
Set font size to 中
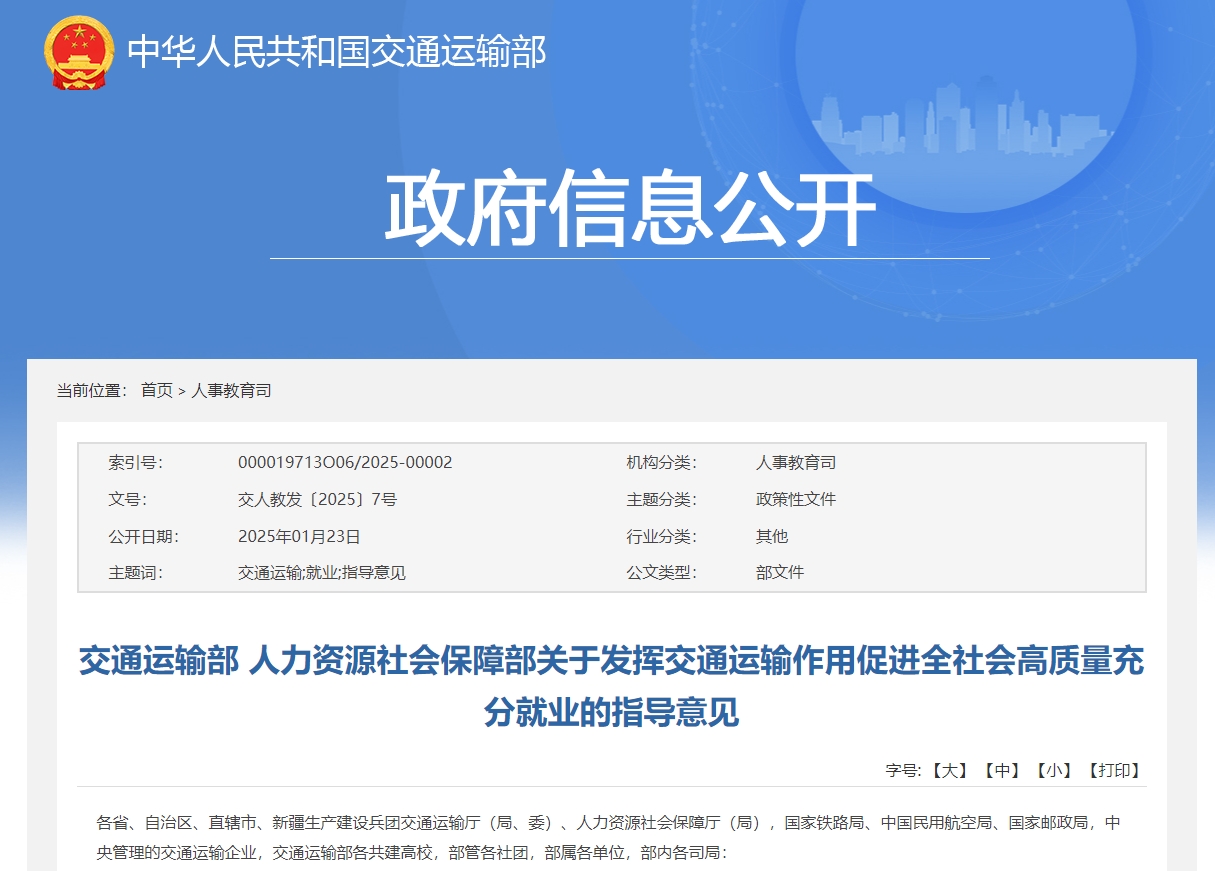tap(1001, 770)
